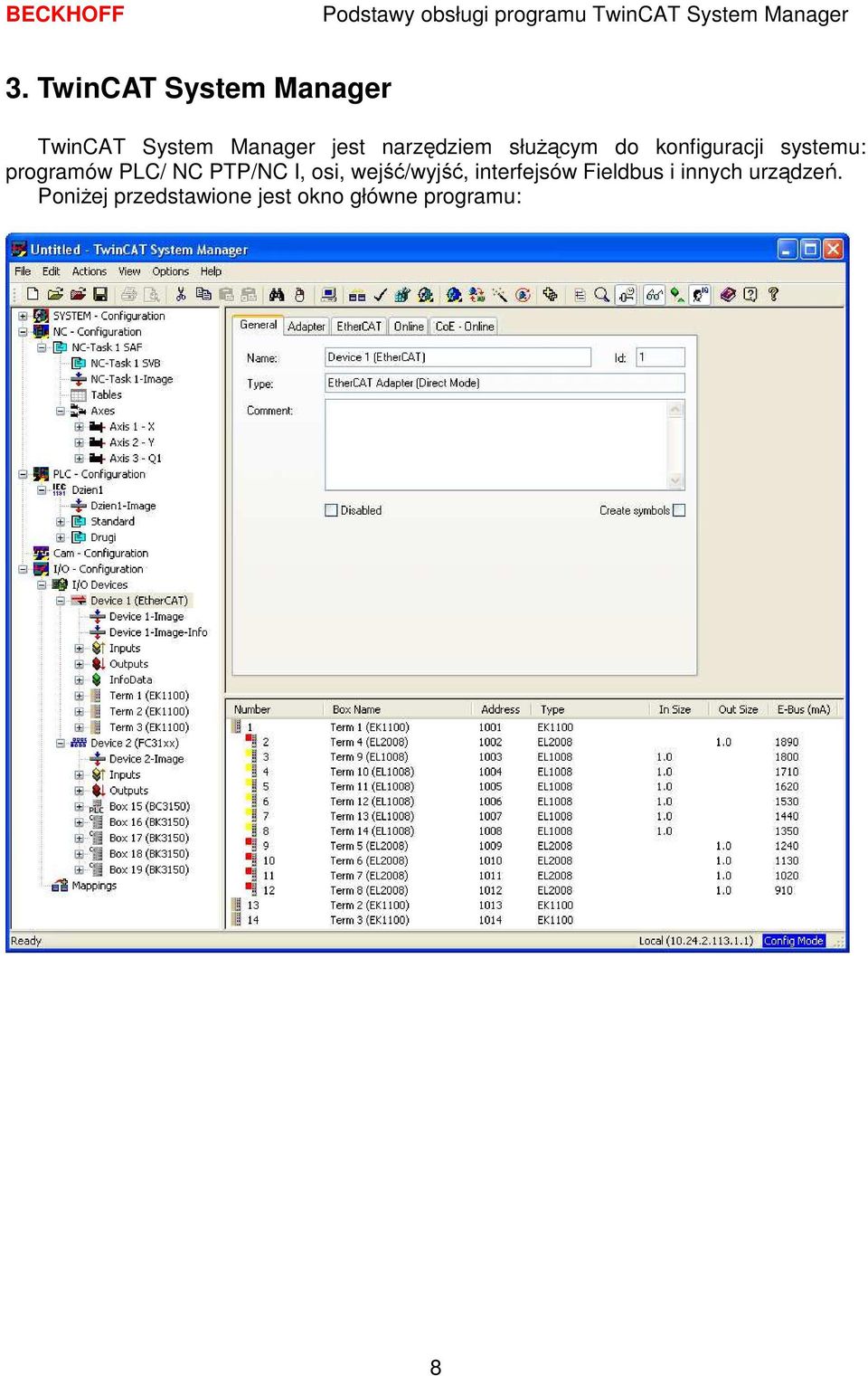This screenshot has height=1376, width=868.
Task: Click the Save floppy disk icon
Action: point(100,294)
